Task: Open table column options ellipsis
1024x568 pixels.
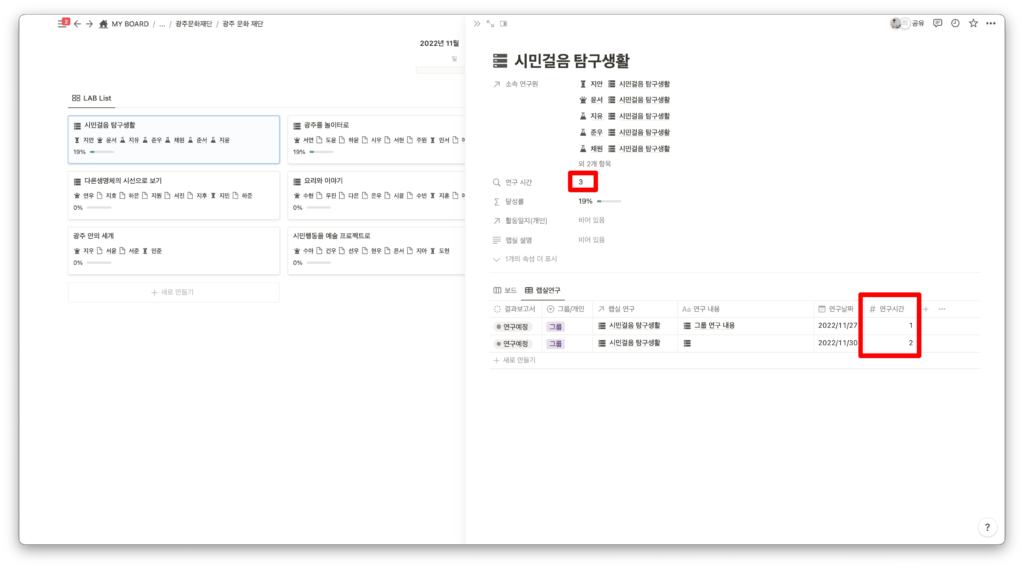Action: pyautogui.click(x=942, y=309)
